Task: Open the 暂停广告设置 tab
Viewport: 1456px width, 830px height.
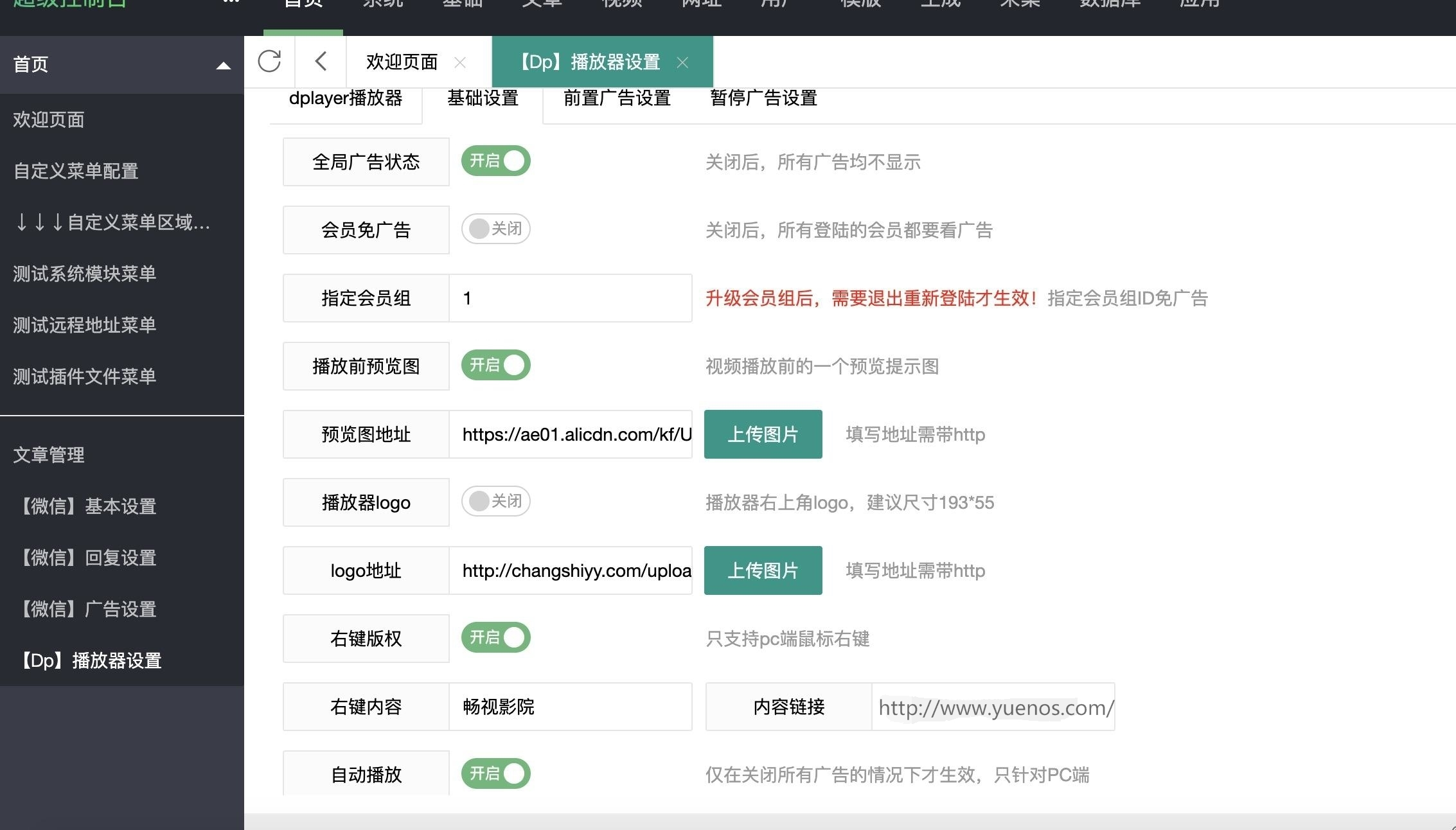Action: tap(763, 98)
